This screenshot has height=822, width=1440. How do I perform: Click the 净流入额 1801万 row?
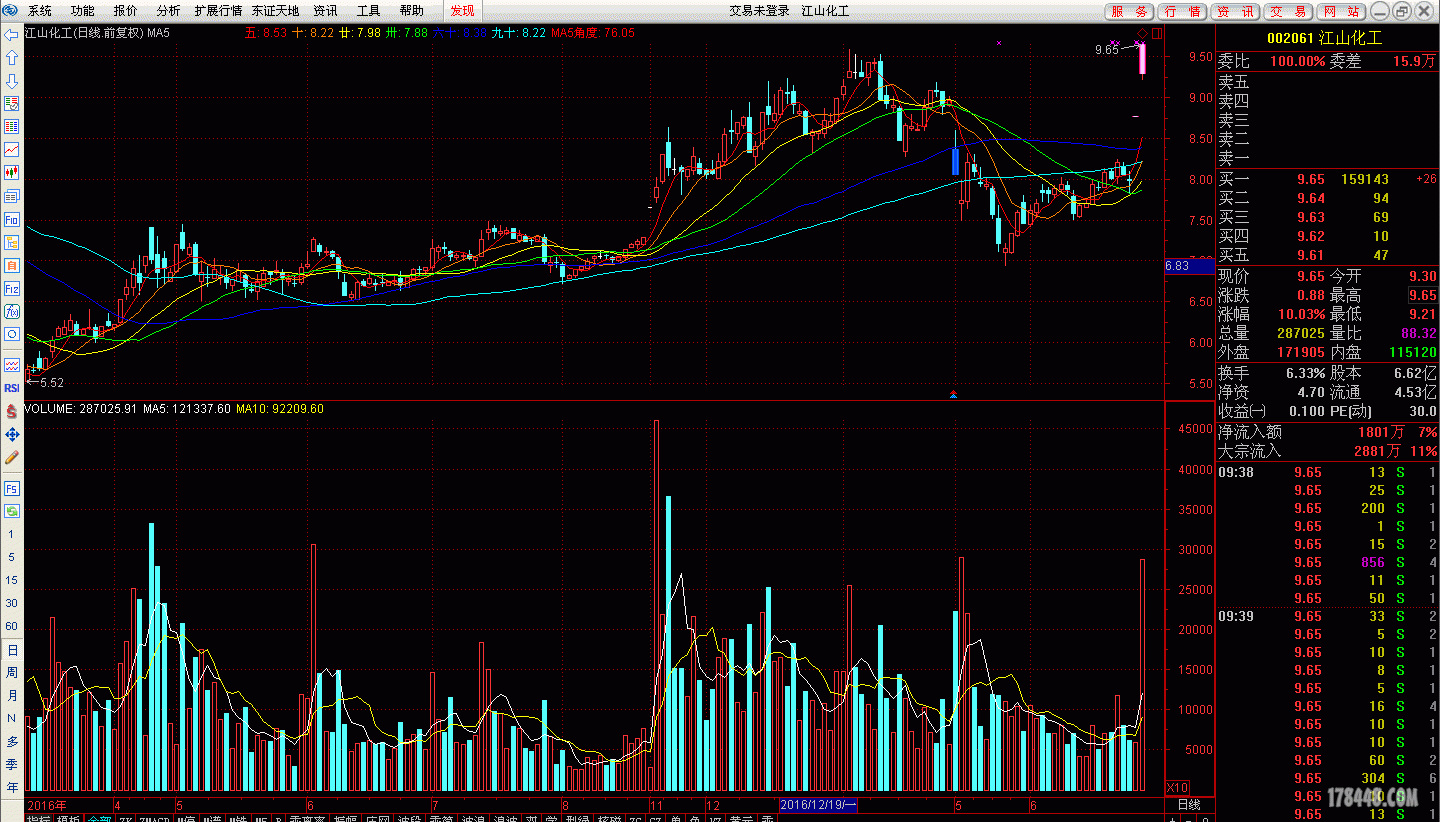click(1327, 432)
